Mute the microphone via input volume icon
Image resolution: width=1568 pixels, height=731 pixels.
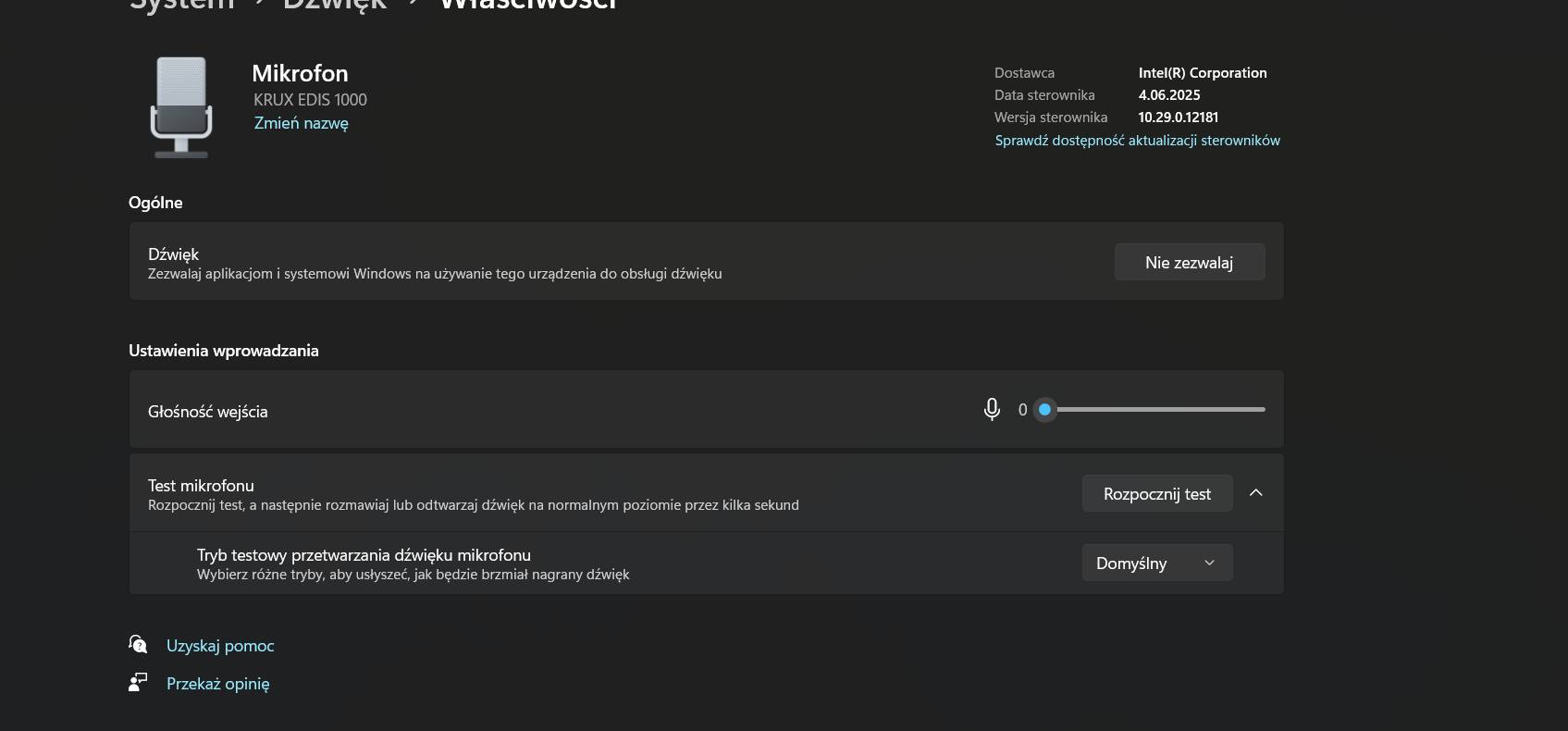992,409
